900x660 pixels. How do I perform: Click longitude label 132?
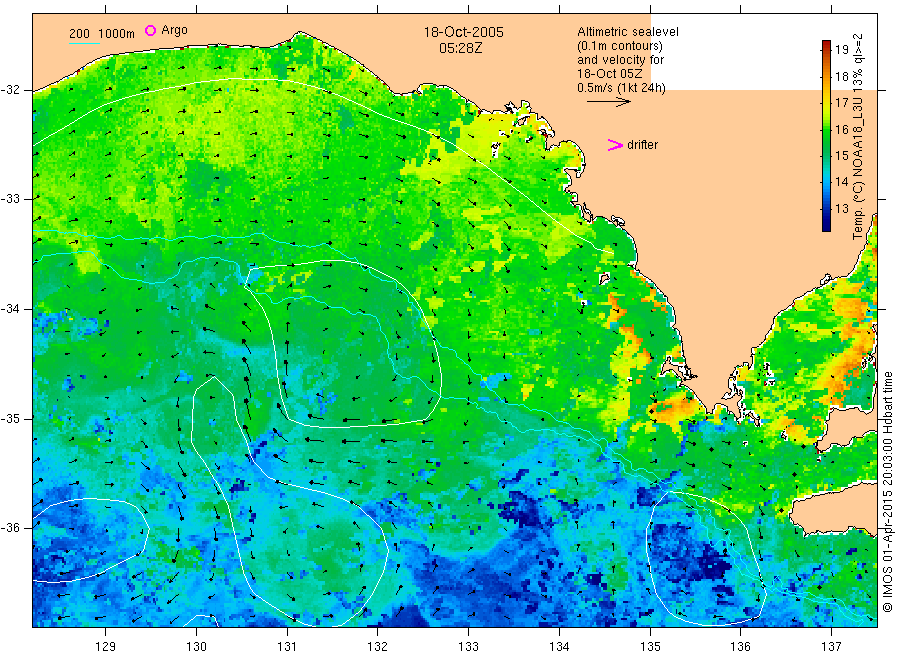coord(378,646)
